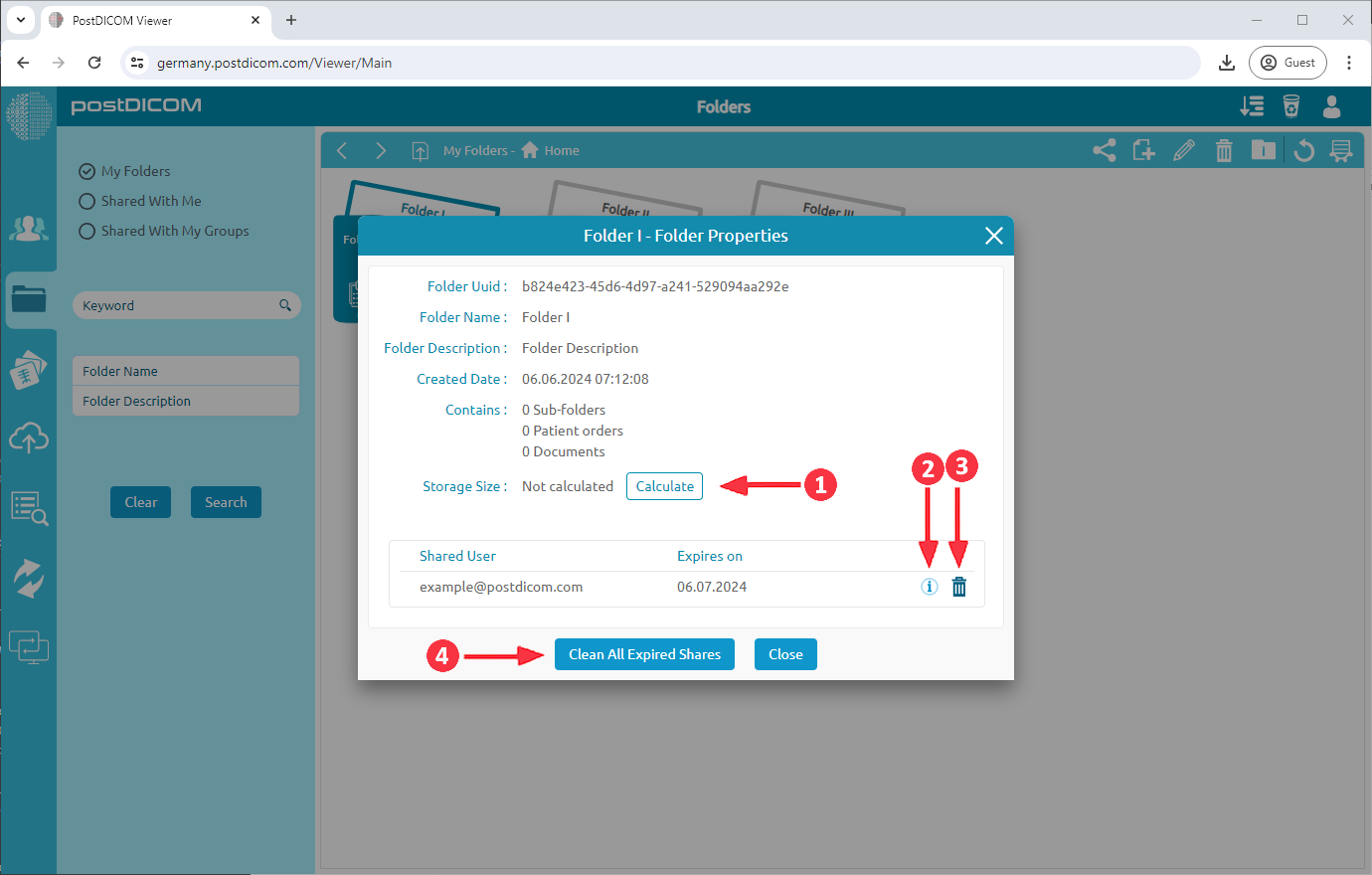
Task: Open the Chrome three-dot menu
Action: (1348, 63)
